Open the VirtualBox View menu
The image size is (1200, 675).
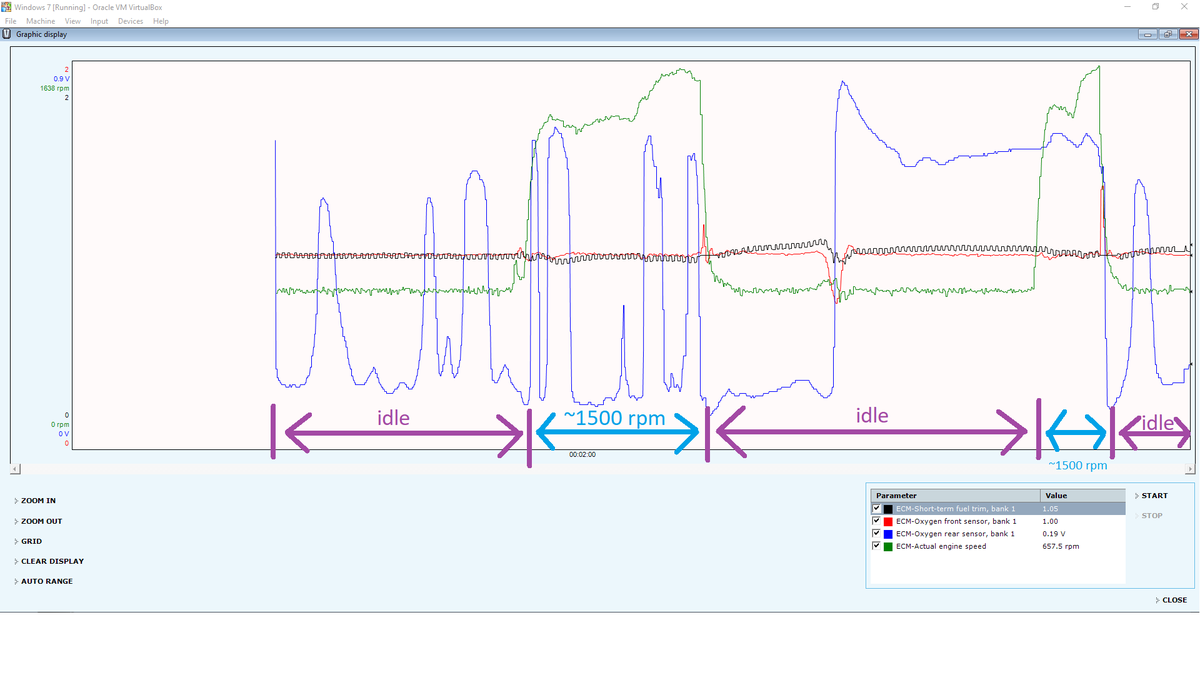pyautogui.click(x=72, y=21)
